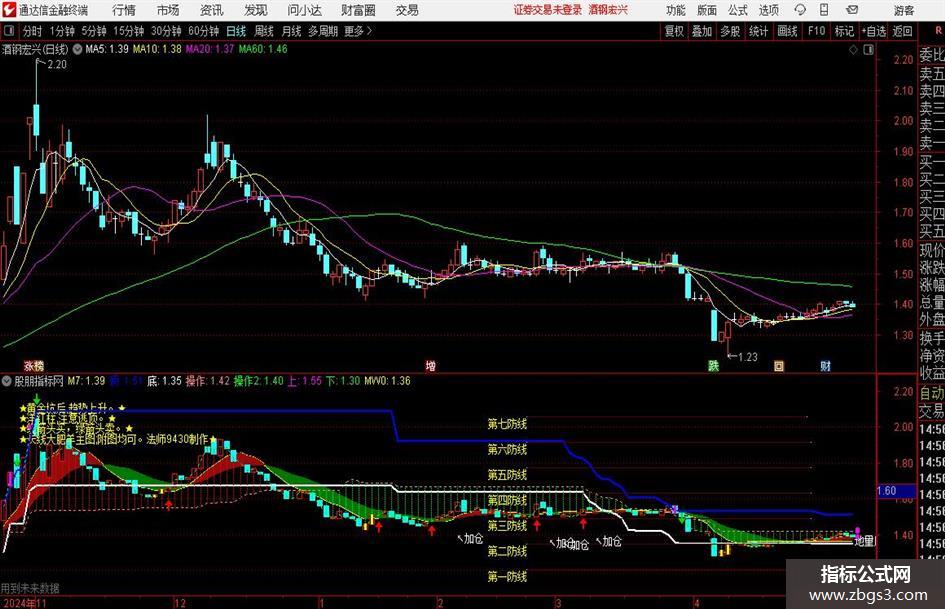This screenshot has height=609, width=945.
Task: Select the 月线 monthly period tab
Action: pos(292,31)
